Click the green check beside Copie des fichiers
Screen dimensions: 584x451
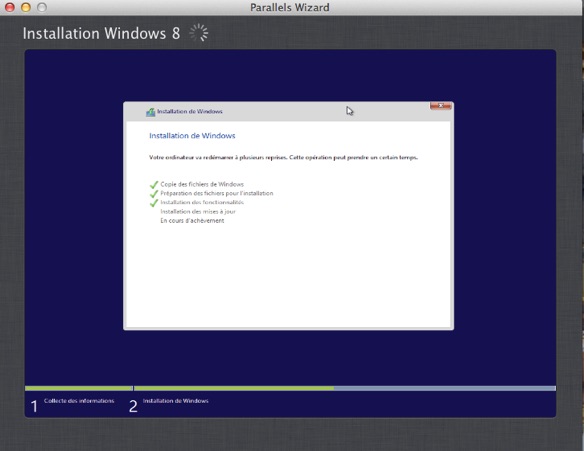pos(154,184)
